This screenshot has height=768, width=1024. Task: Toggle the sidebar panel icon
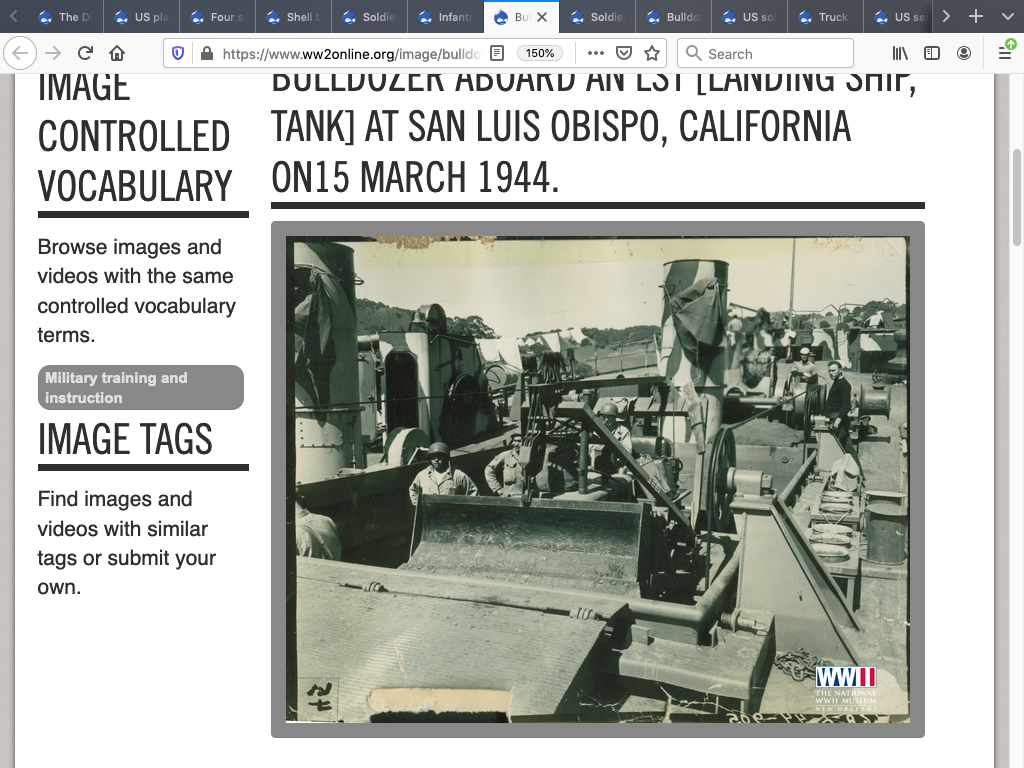coord(932,53)
